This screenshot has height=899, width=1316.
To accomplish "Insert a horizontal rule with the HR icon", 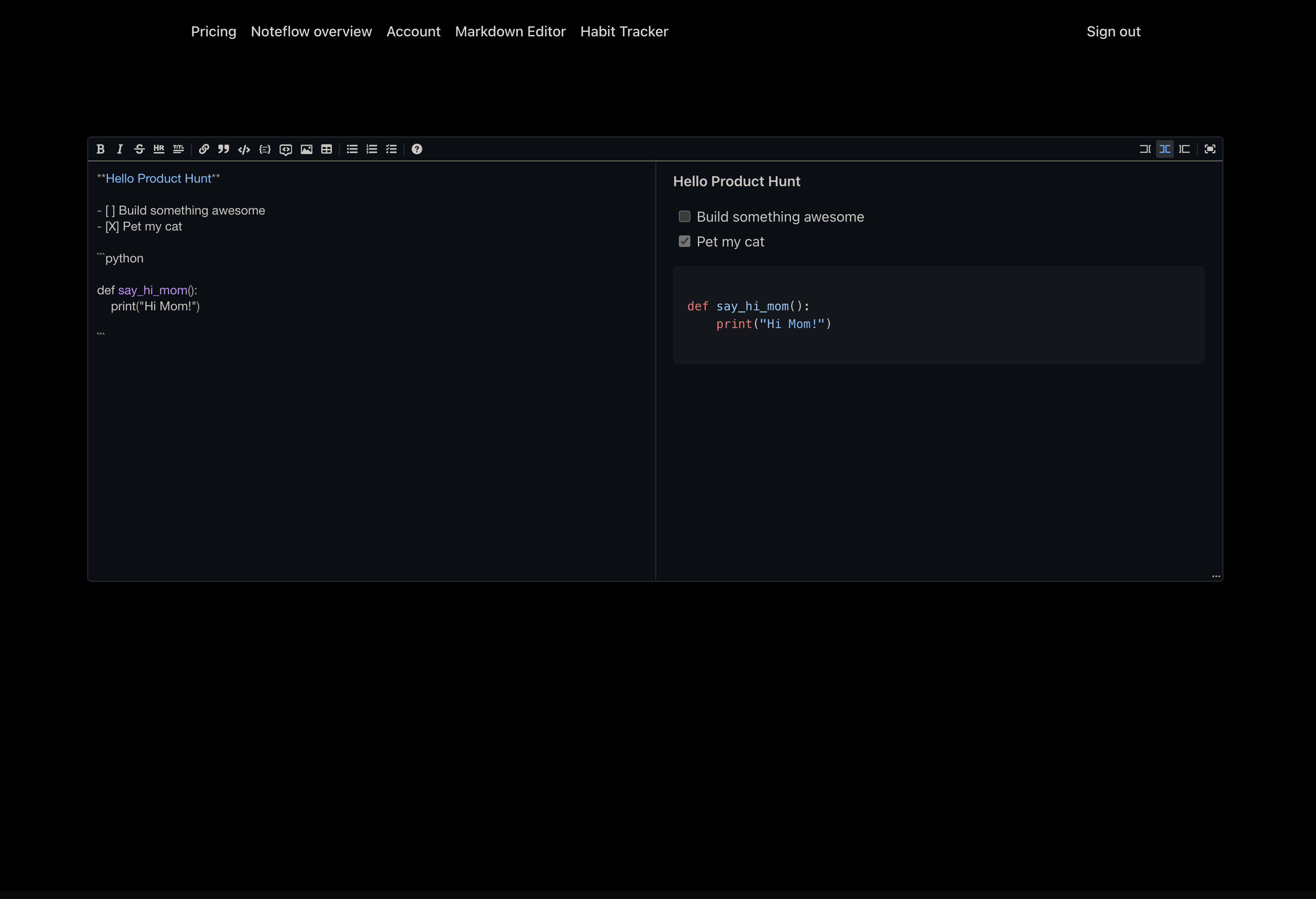I will [x=159, y=149].
